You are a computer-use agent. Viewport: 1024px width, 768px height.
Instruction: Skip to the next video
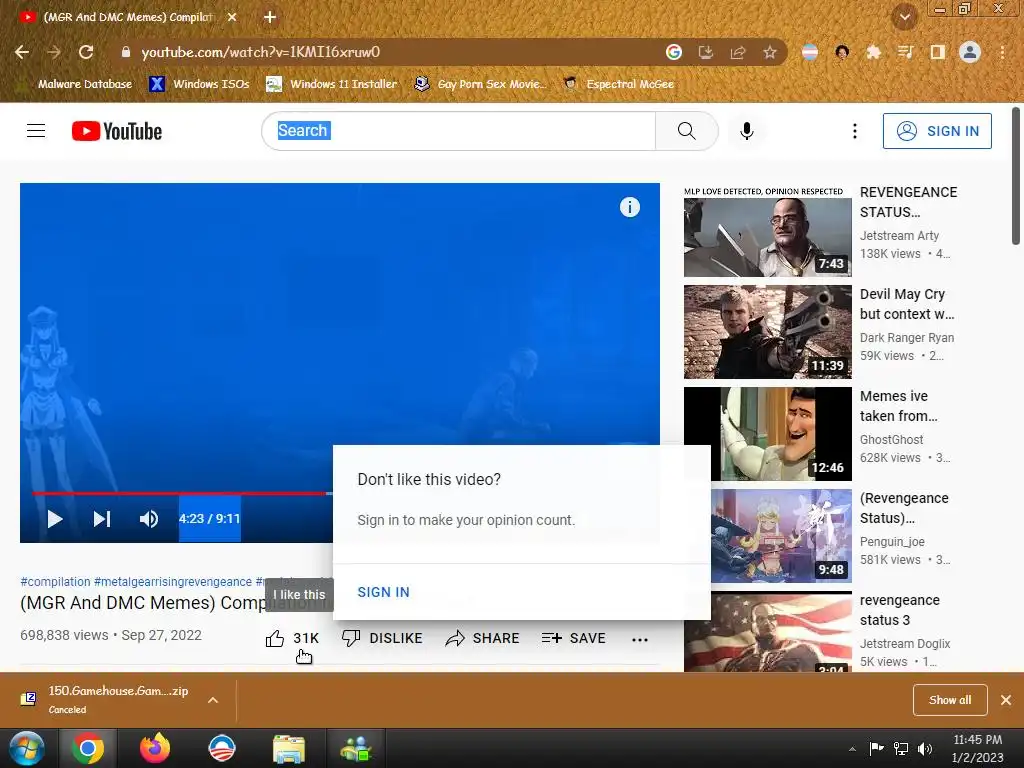click(x=102, y=519)
